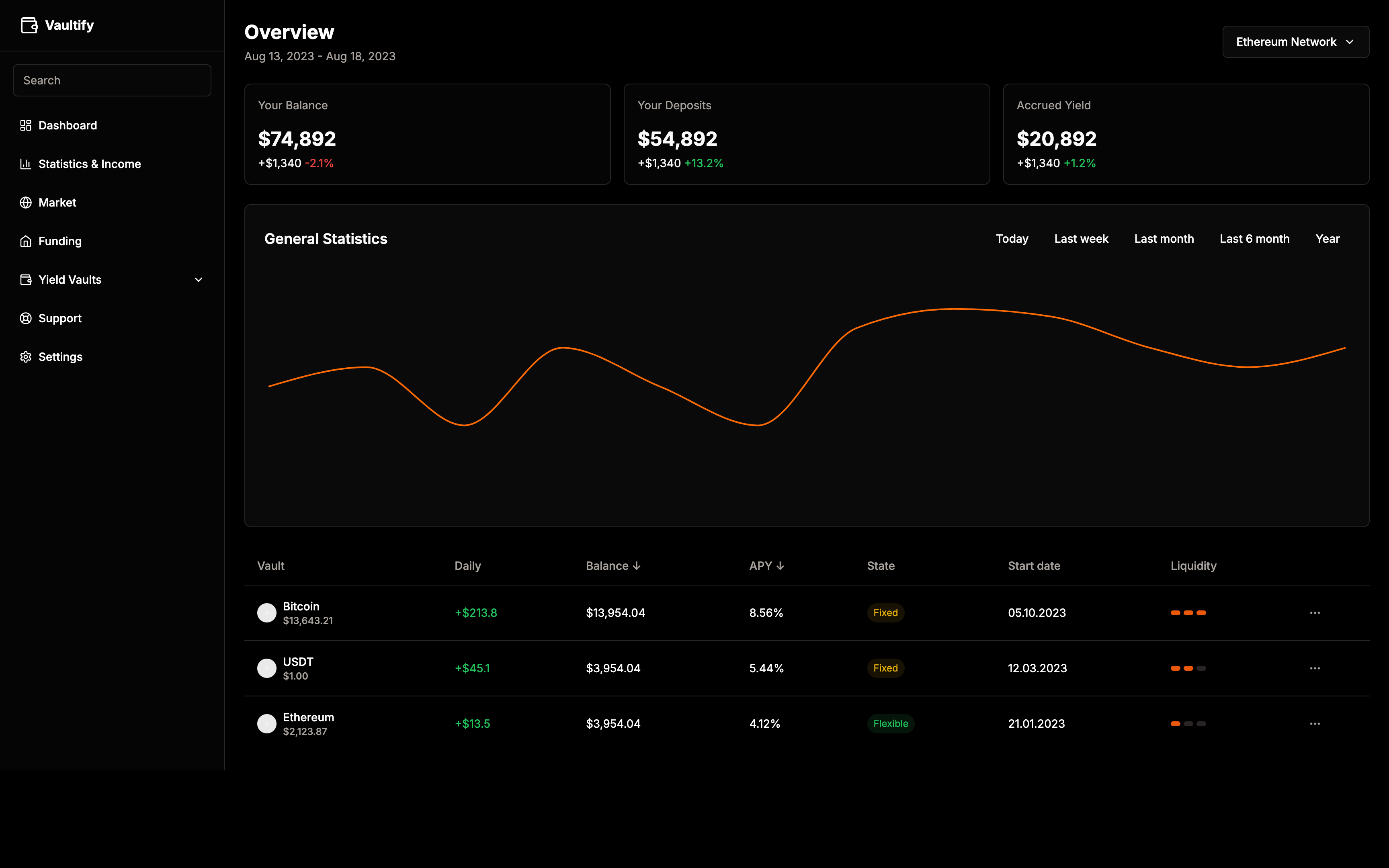Screen dimensions: 1389x868
Task: Select the Funding home icon
Action: pos(26,241)
